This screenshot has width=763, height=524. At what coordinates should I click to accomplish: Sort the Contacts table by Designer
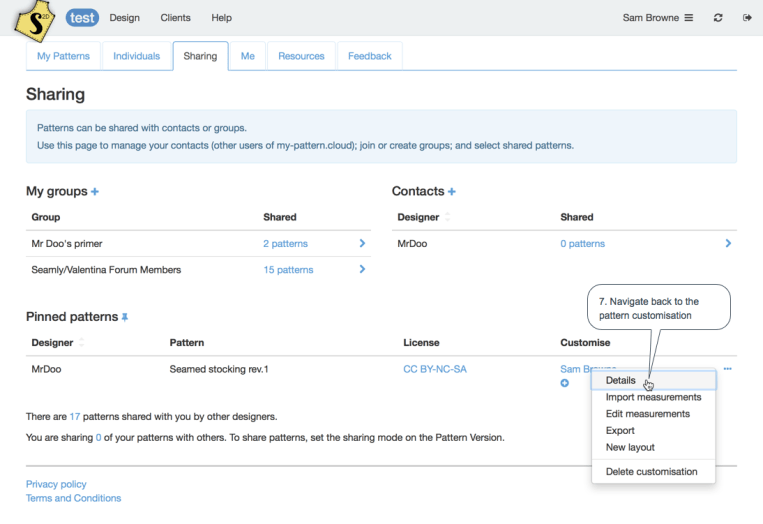pos(448,217)
